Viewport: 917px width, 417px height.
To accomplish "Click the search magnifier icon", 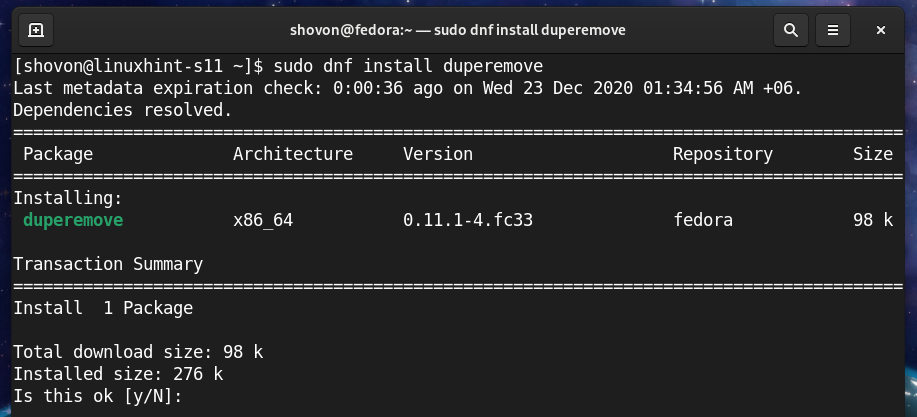I will point(790,30).
